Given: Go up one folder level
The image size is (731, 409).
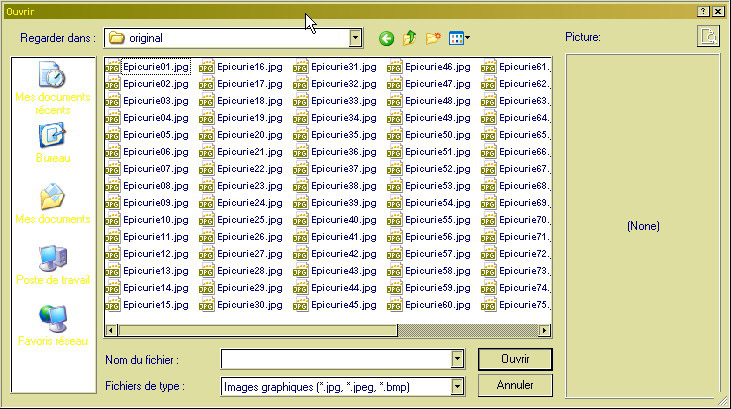Looking at the screenshot, I should pos(409,39).
